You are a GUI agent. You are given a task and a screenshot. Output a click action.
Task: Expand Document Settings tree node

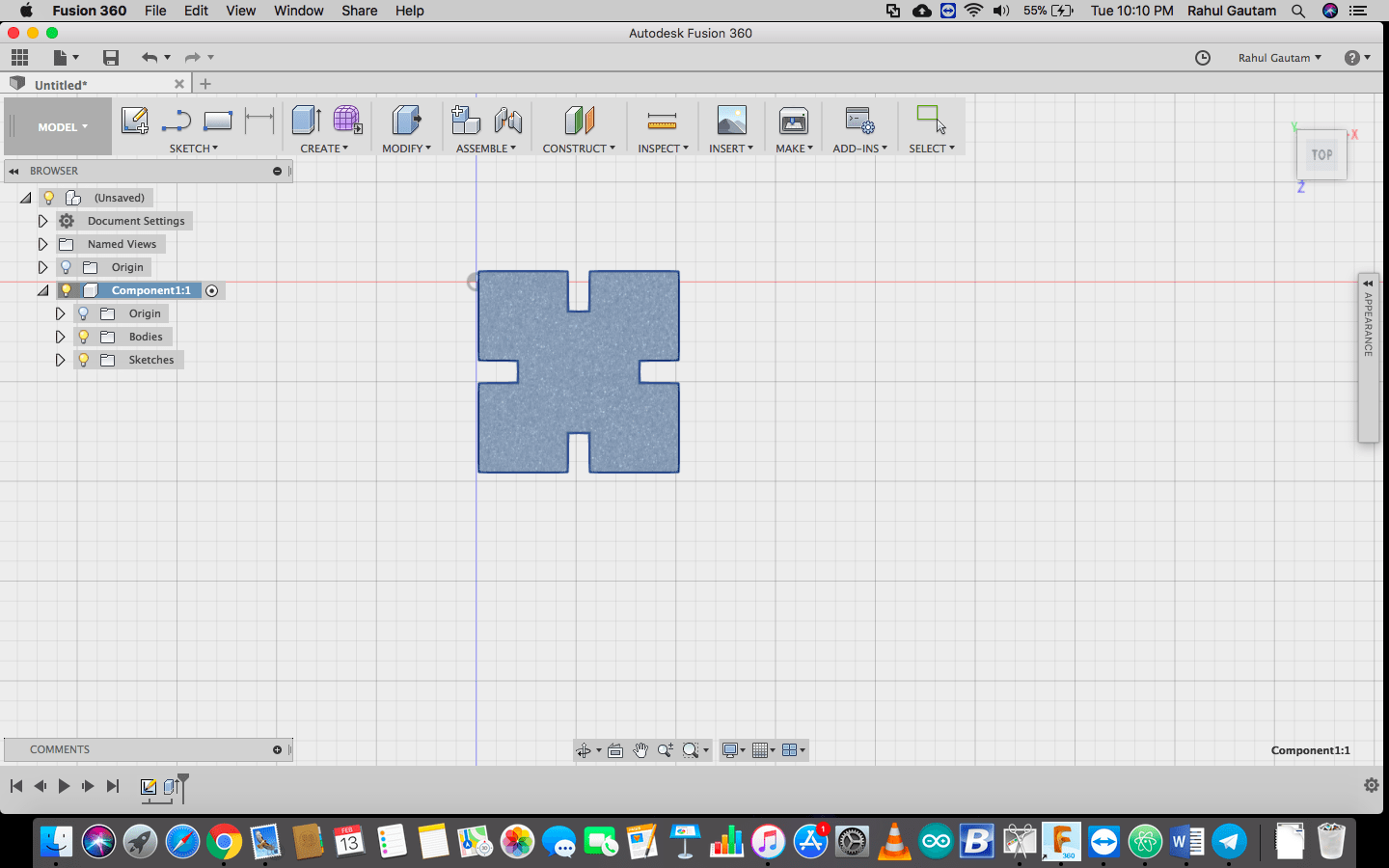(42, 221)
